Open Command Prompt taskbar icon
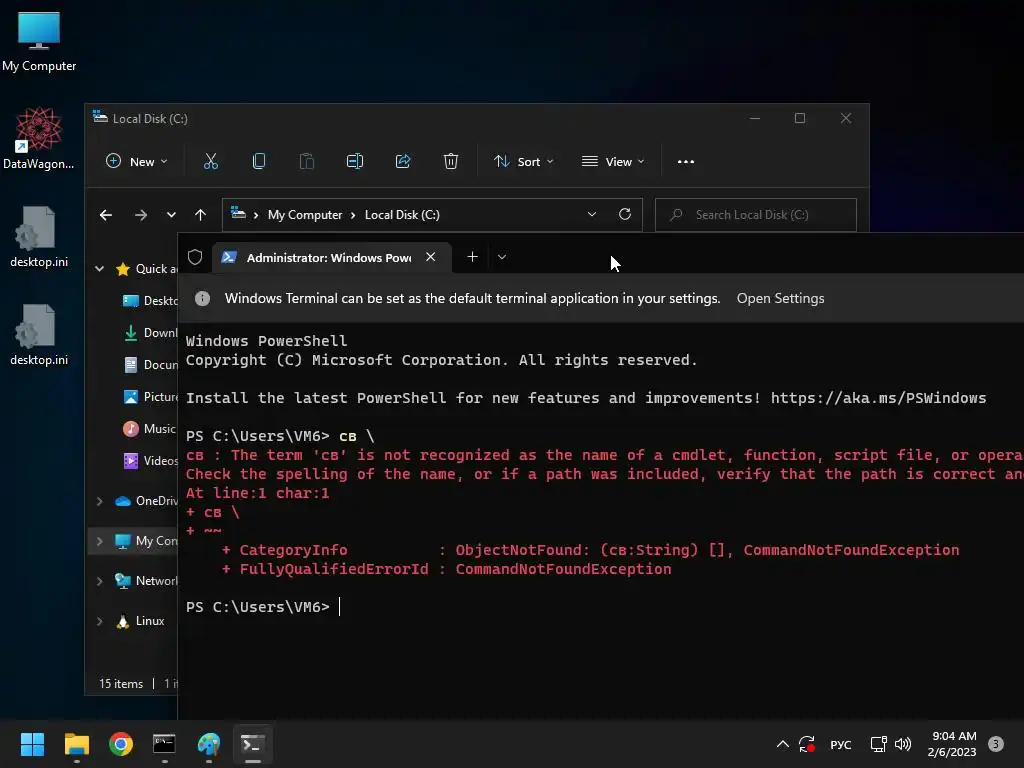 tap(165, 744)
